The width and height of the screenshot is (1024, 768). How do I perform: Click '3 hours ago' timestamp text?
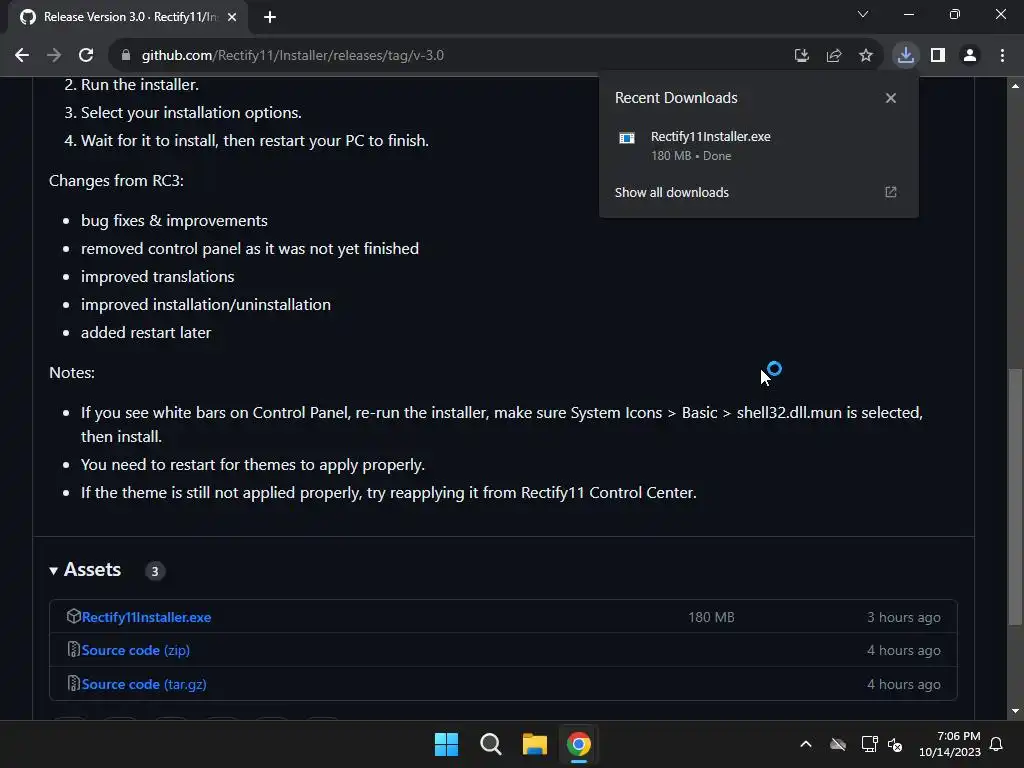[x=904, y=617]
